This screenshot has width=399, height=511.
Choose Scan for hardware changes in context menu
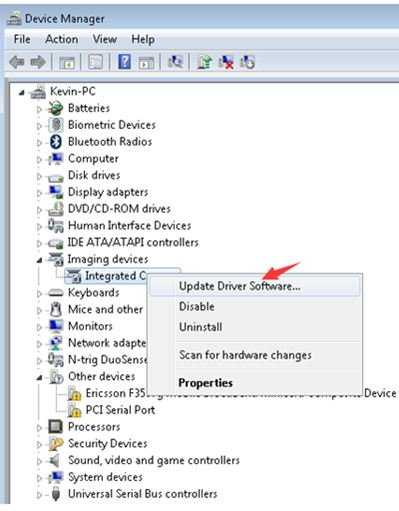click(255, 355)
